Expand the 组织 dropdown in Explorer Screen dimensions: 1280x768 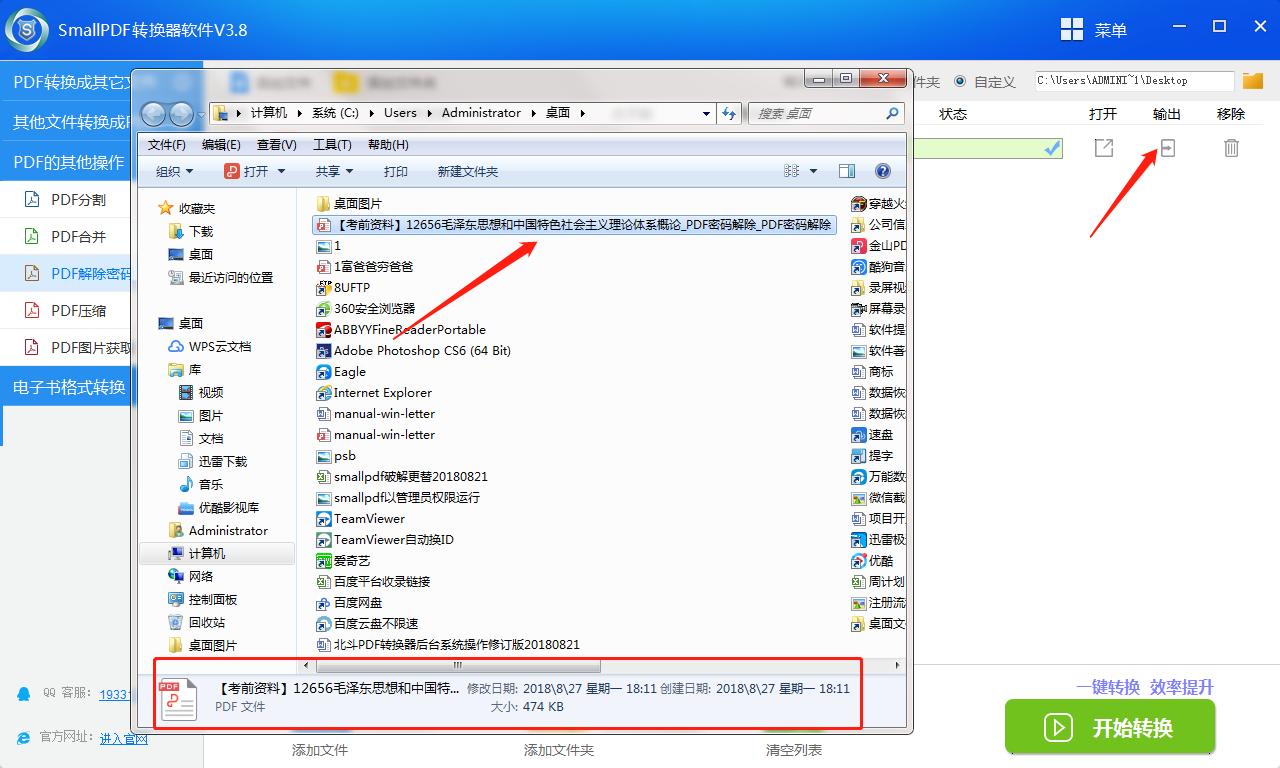174,171
